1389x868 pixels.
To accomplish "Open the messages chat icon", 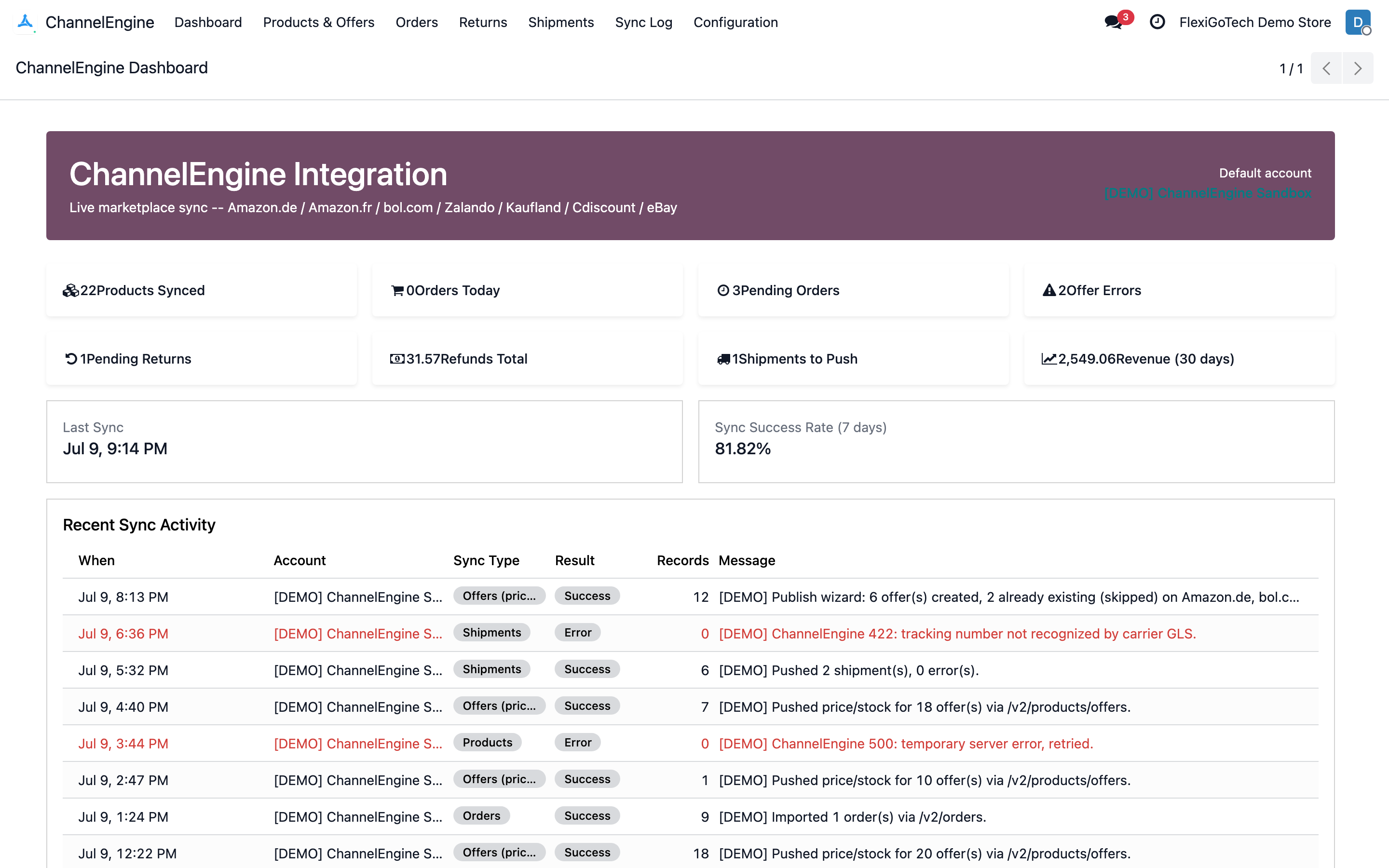I will point(1113,22).
